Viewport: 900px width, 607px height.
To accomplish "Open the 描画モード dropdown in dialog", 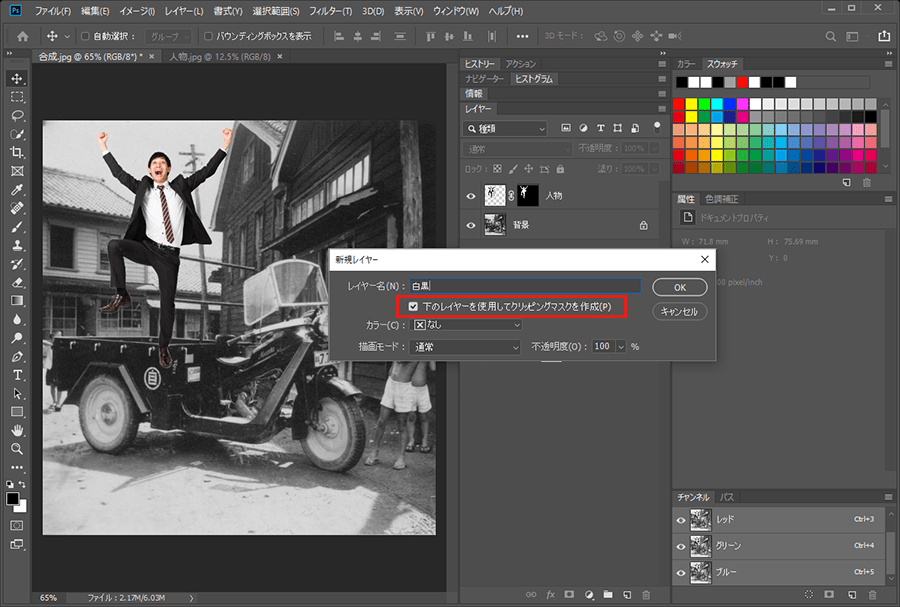I will (467, 346).
